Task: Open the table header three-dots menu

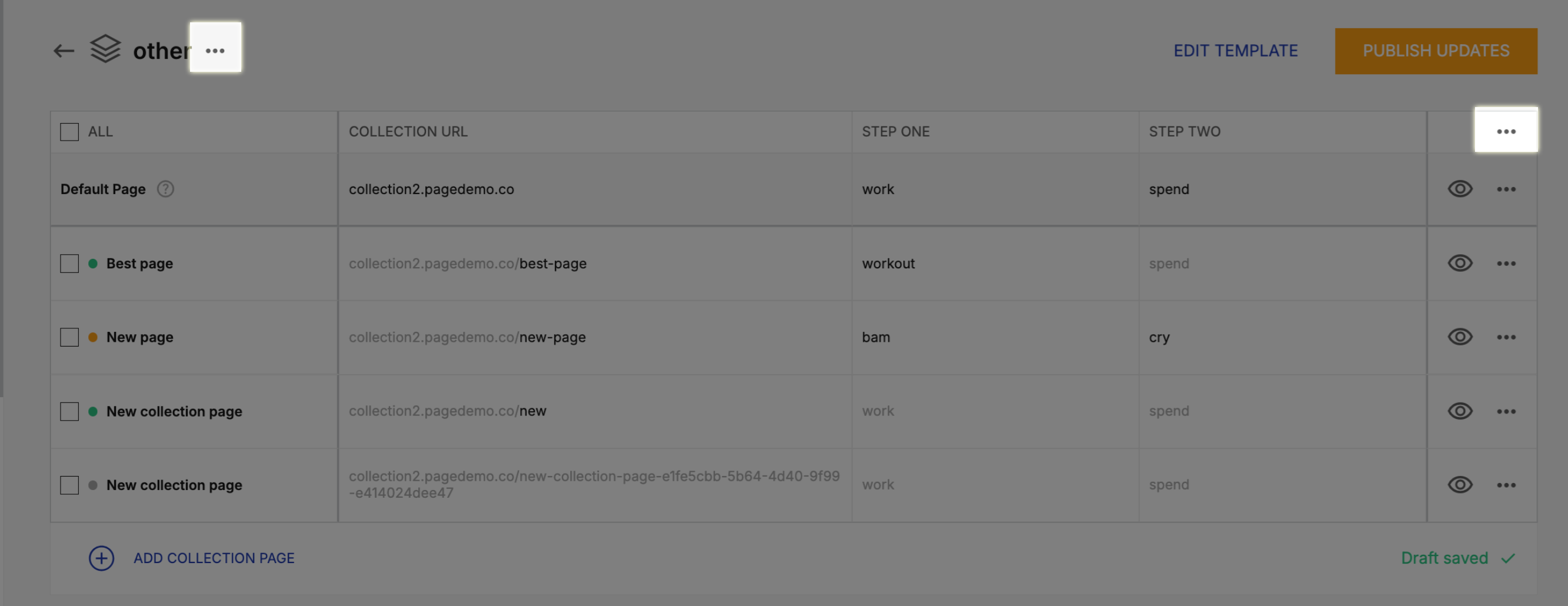Action: 1506,131
